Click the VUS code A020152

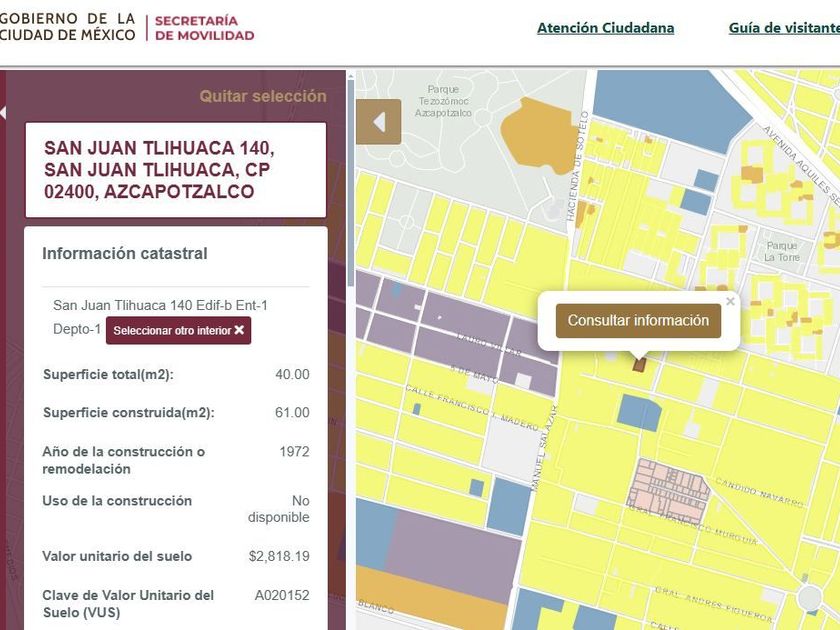(282, 595)
